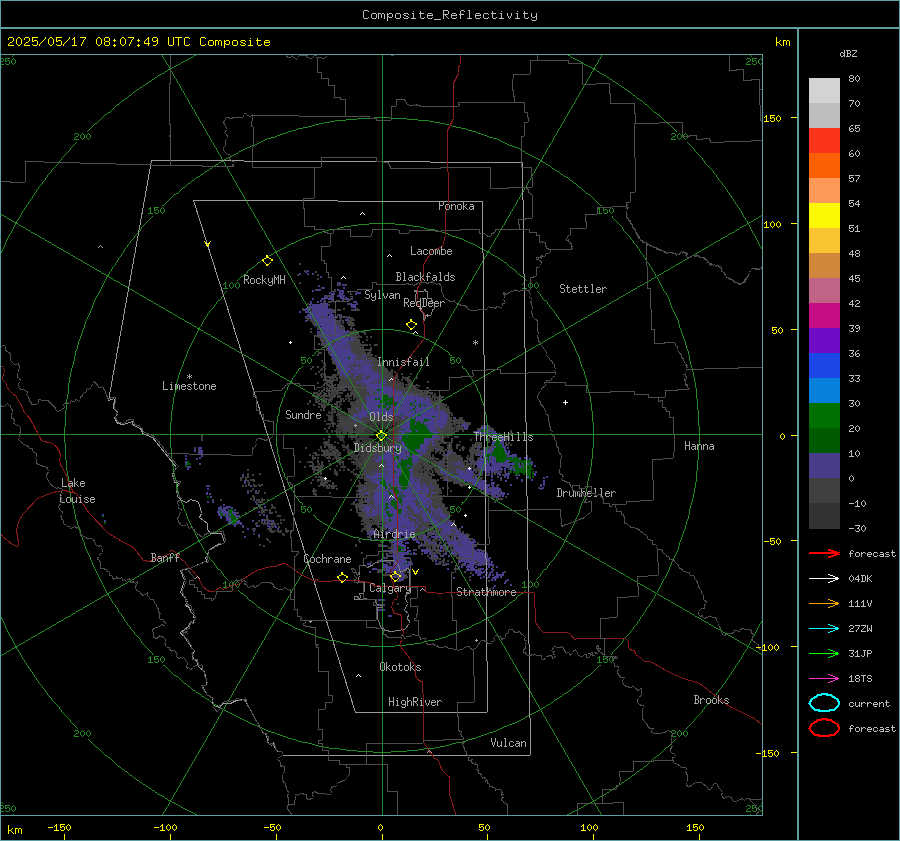Click the yellow diamond marker near RockyMH
Viewport: 900px width, 841px height.
tap(267, 261)
